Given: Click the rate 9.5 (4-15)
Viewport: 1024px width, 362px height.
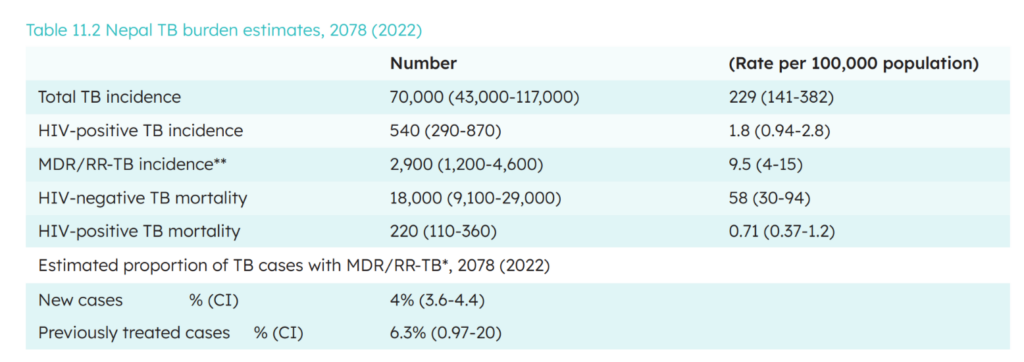Looking at the screenshot, I should point(765,164).
